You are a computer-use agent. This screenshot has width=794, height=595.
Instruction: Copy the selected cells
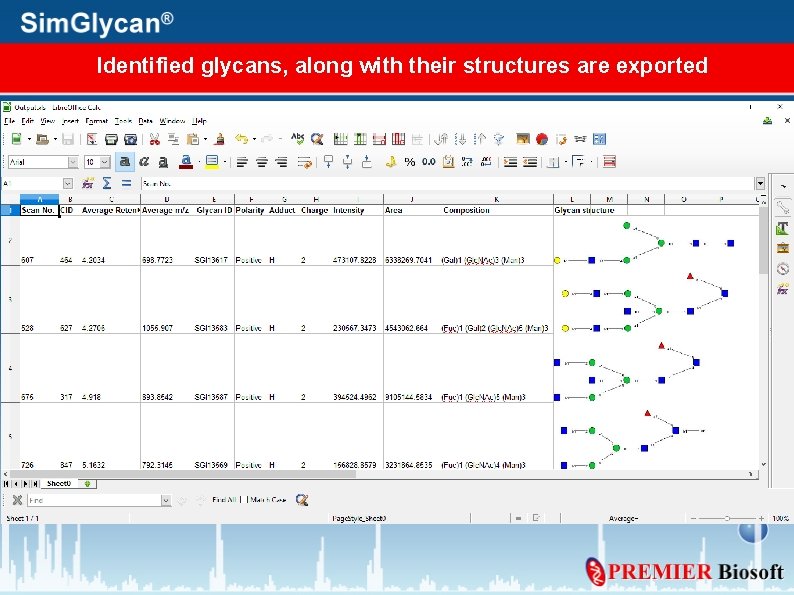(x=173, y=139)
